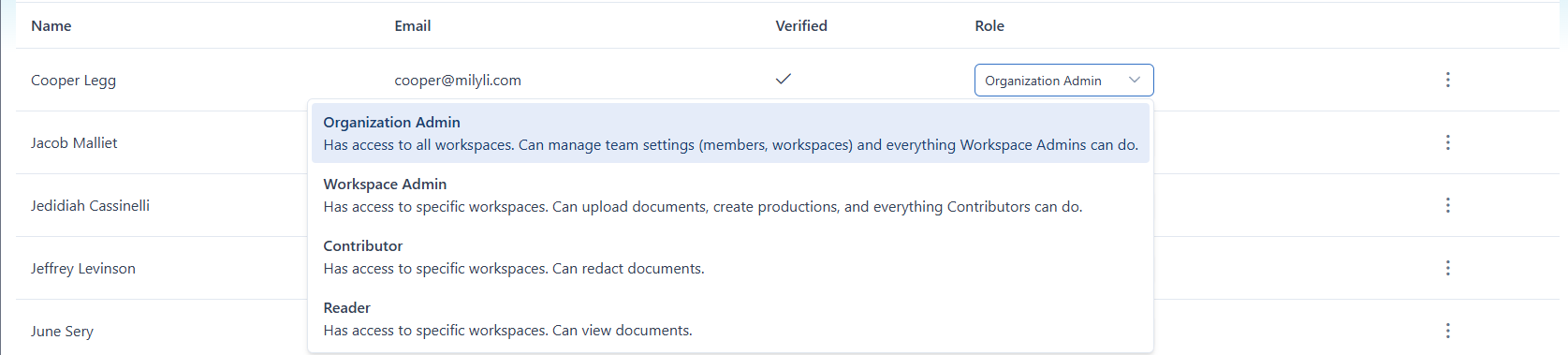Viewport: 1568px width, 355px height.
Task: Click the Email column header
Action: click(413, 26)
